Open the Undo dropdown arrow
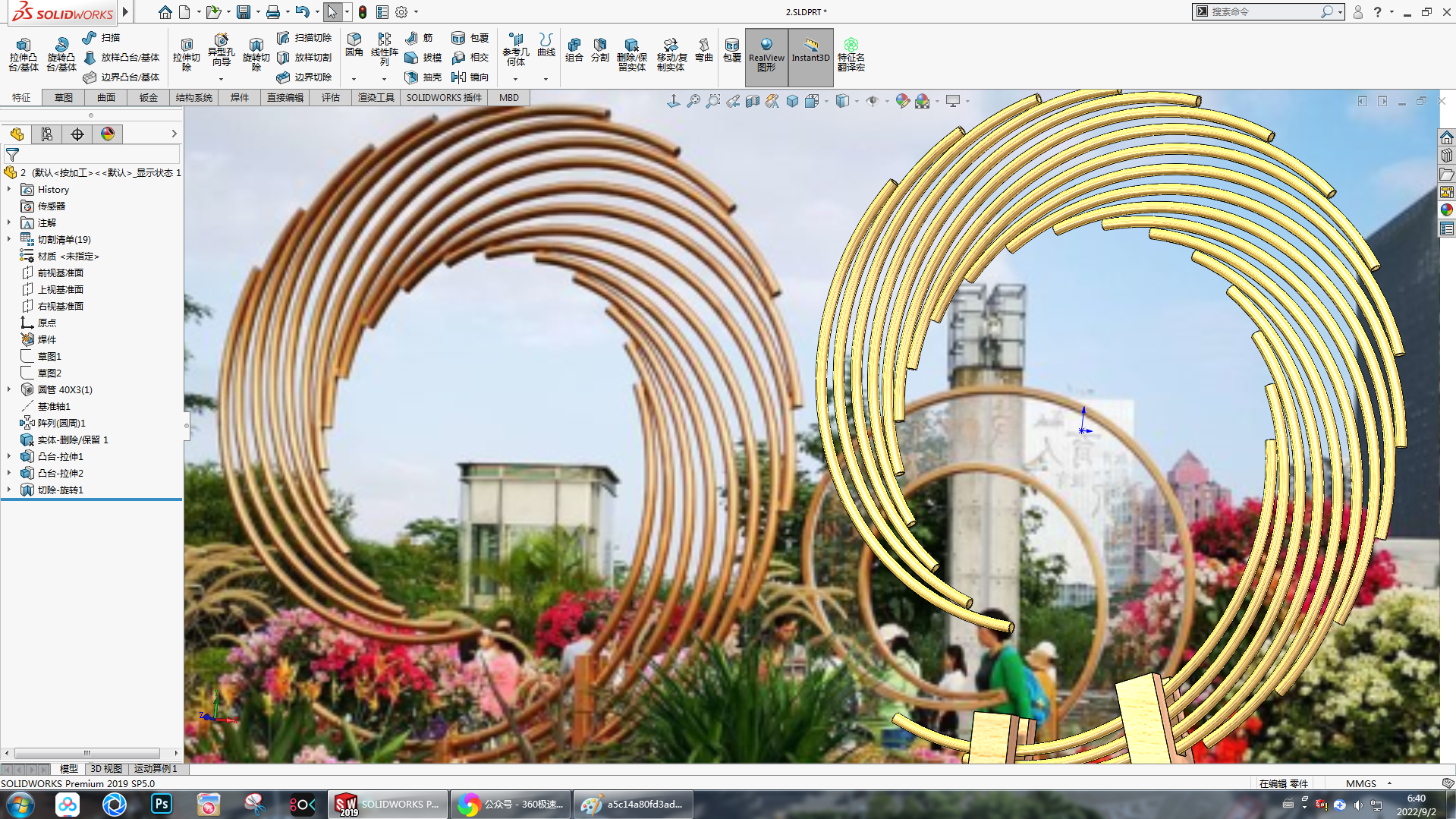The height and width of the screenshot is (819, 1456). [317, 12]
